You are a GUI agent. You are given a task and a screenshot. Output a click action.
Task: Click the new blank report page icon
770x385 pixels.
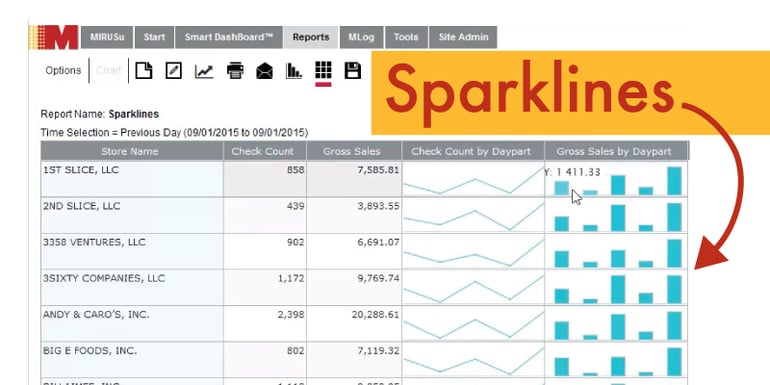(143, 71)
